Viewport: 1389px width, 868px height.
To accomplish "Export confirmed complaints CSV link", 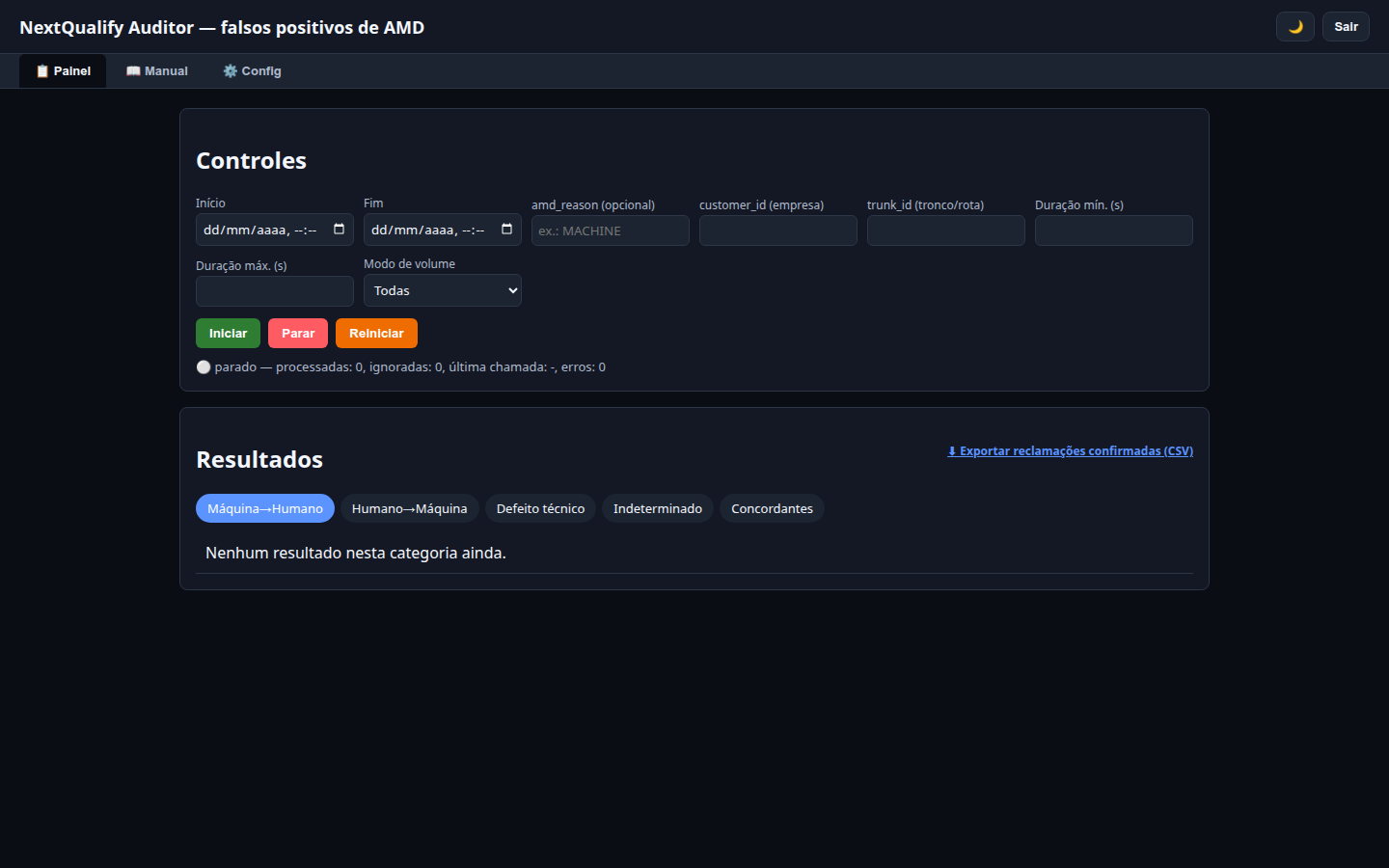I will point(1071,451).
